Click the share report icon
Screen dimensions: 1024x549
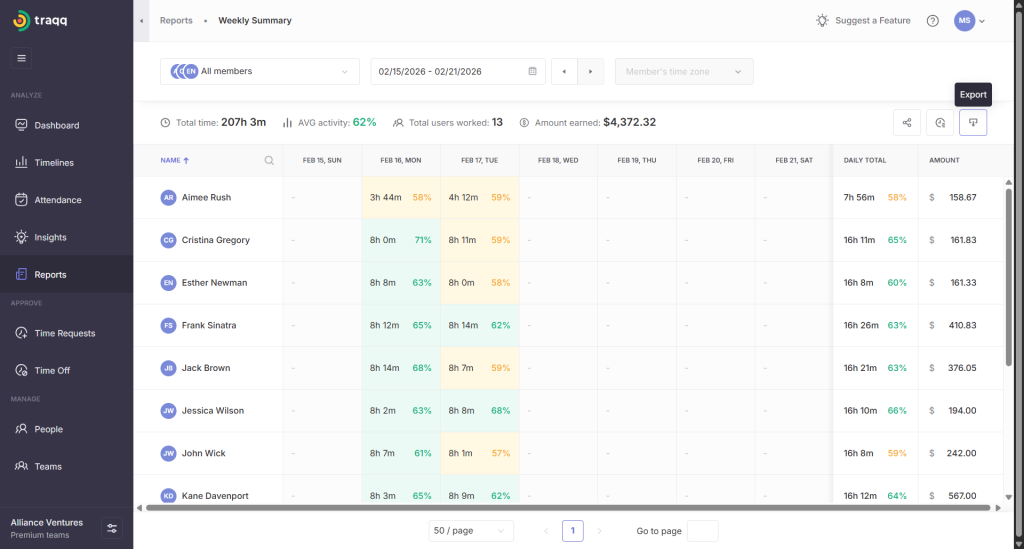click(x=907, y=122)
